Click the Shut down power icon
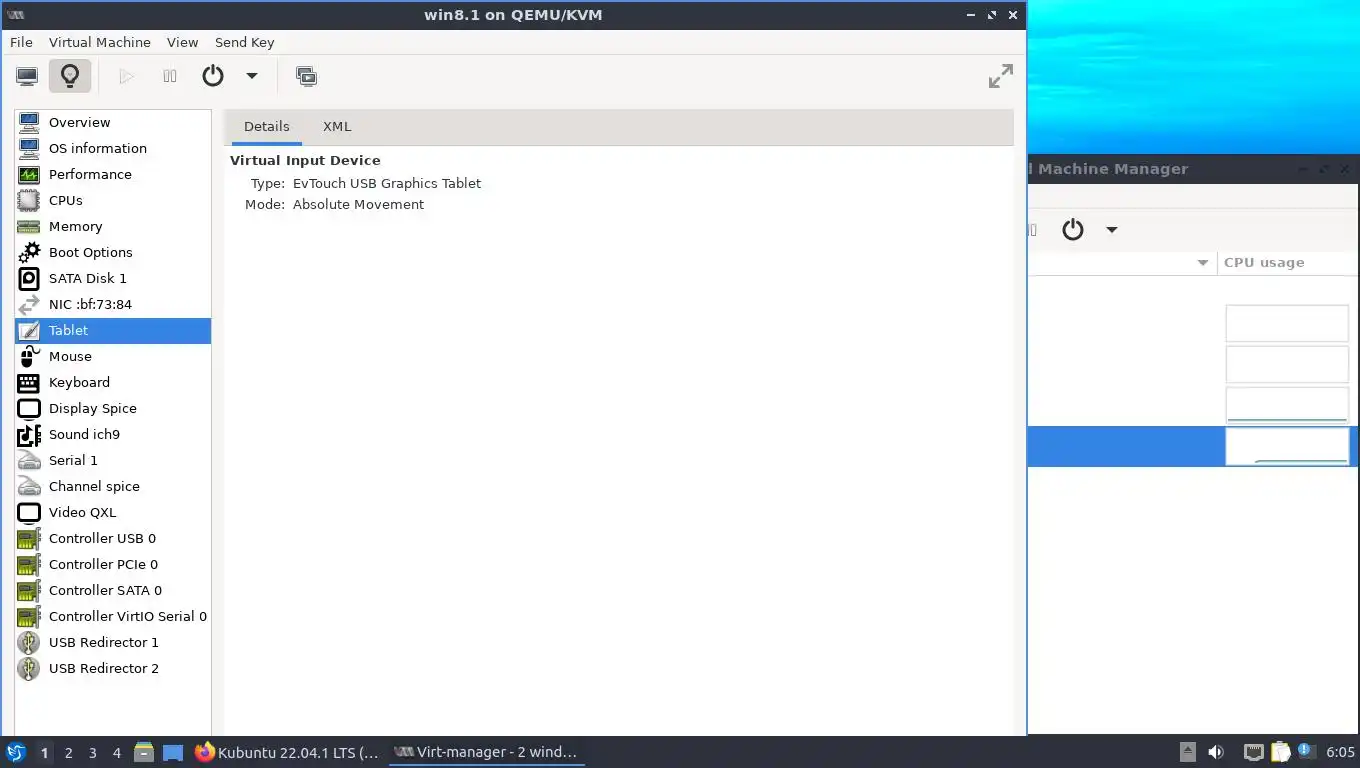This screenshot has height=768, width=1360. (213, 76)
